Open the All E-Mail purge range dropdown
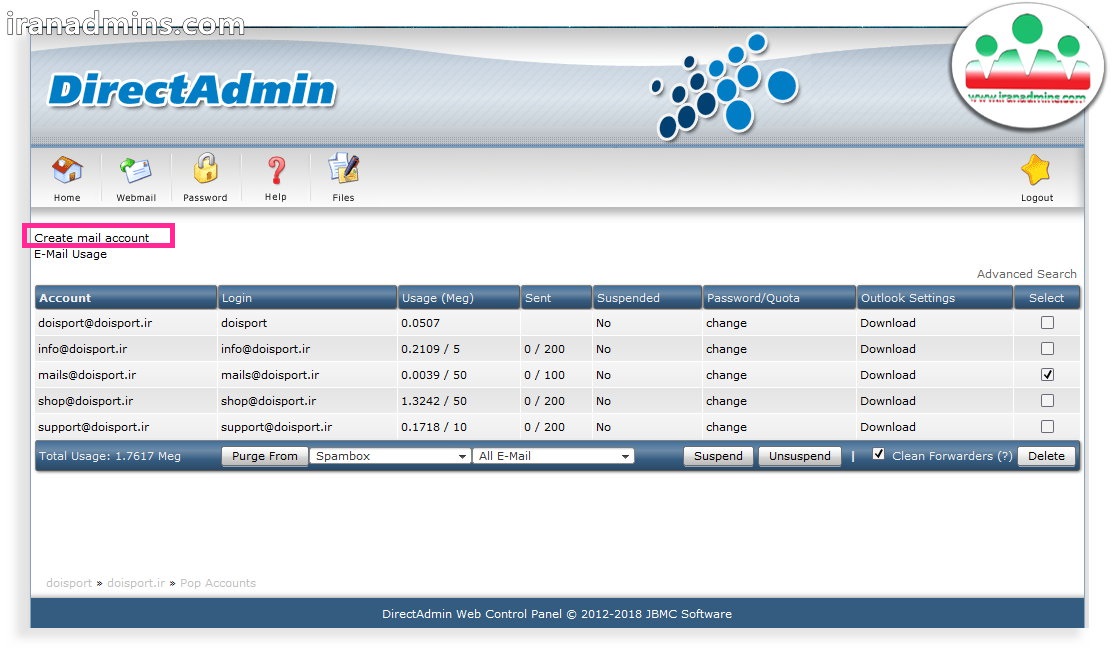1115x654 pixels. tap(553, 456)
